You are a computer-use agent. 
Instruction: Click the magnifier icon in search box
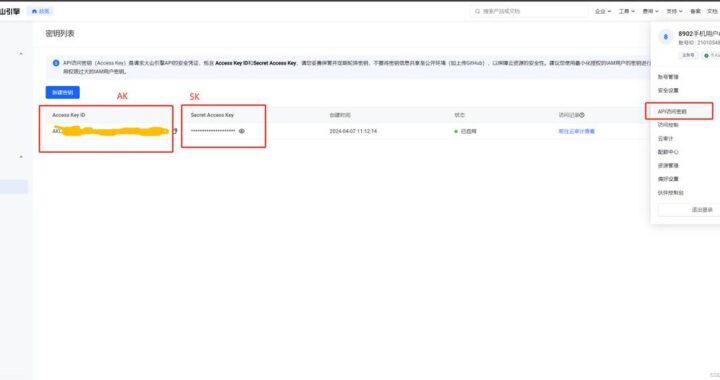(477, 11)
